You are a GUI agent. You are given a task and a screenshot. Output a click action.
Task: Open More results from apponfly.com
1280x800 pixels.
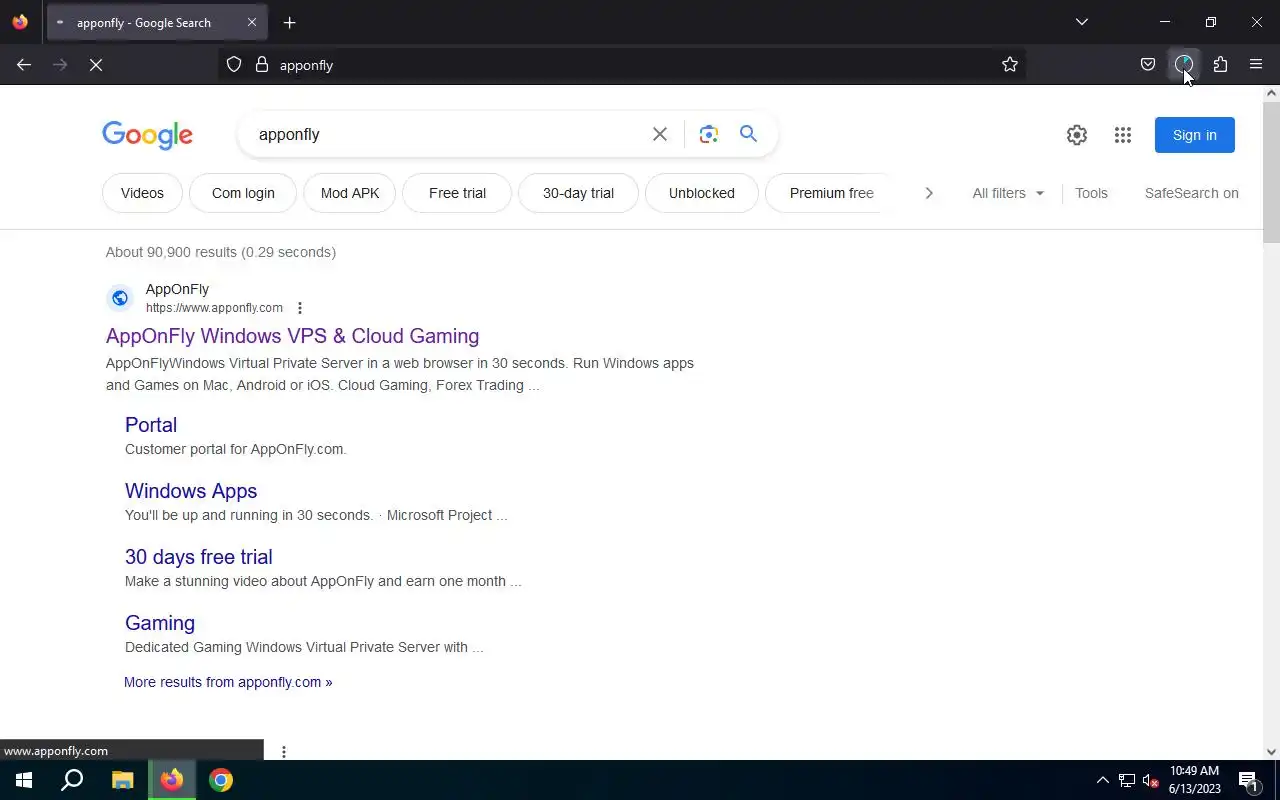pyautogui.click(x=228, y=682)
